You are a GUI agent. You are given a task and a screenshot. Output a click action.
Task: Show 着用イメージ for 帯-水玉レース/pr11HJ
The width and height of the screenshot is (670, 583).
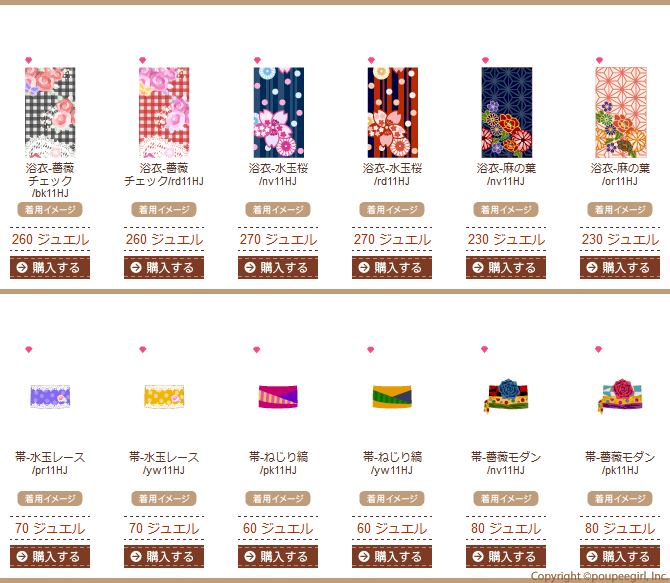pyautogui.click(x=50, y=498)
